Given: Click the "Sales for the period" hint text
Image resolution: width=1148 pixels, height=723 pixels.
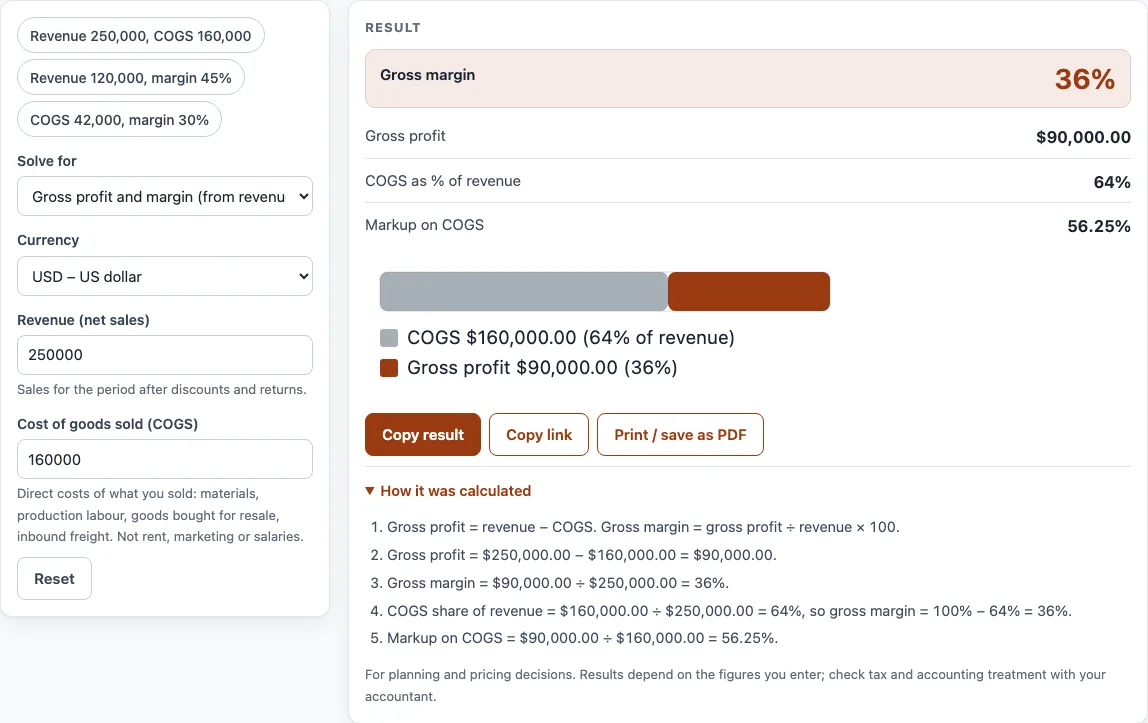Looking at the screenshot, I should pyautogui.click(x=162, y=389).
